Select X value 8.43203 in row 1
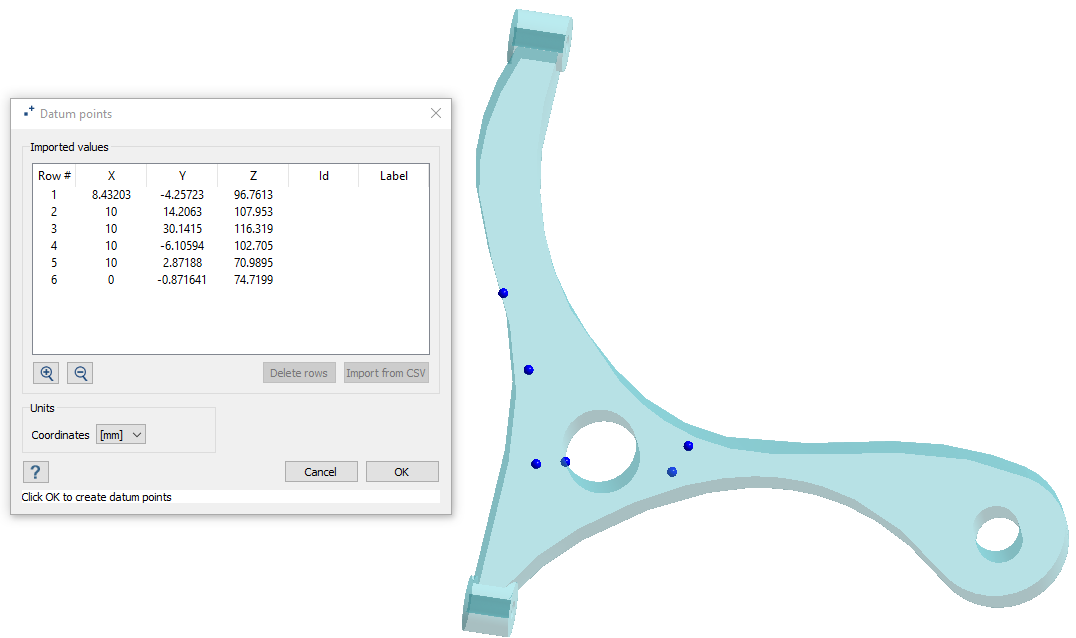The width and height of the screenshot is (1076, 638). point(111,195)
